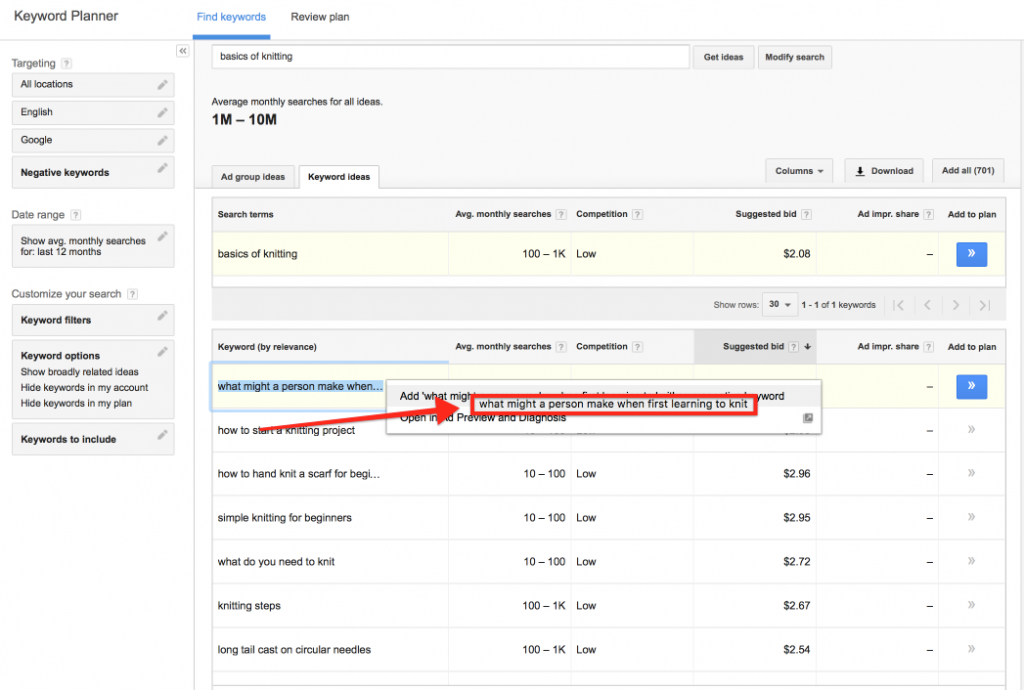Open help for Ad impr. share in keyword table
This screenshot has width=1024, height=690.
929,347
